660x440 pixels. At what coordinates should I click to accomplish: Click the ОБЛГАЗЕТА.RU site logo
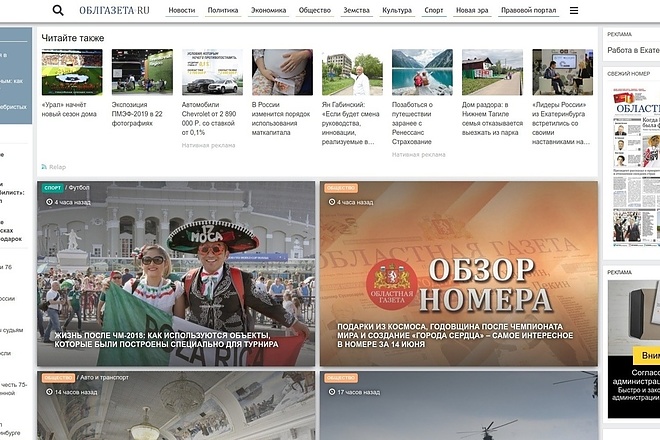(114, 10)
